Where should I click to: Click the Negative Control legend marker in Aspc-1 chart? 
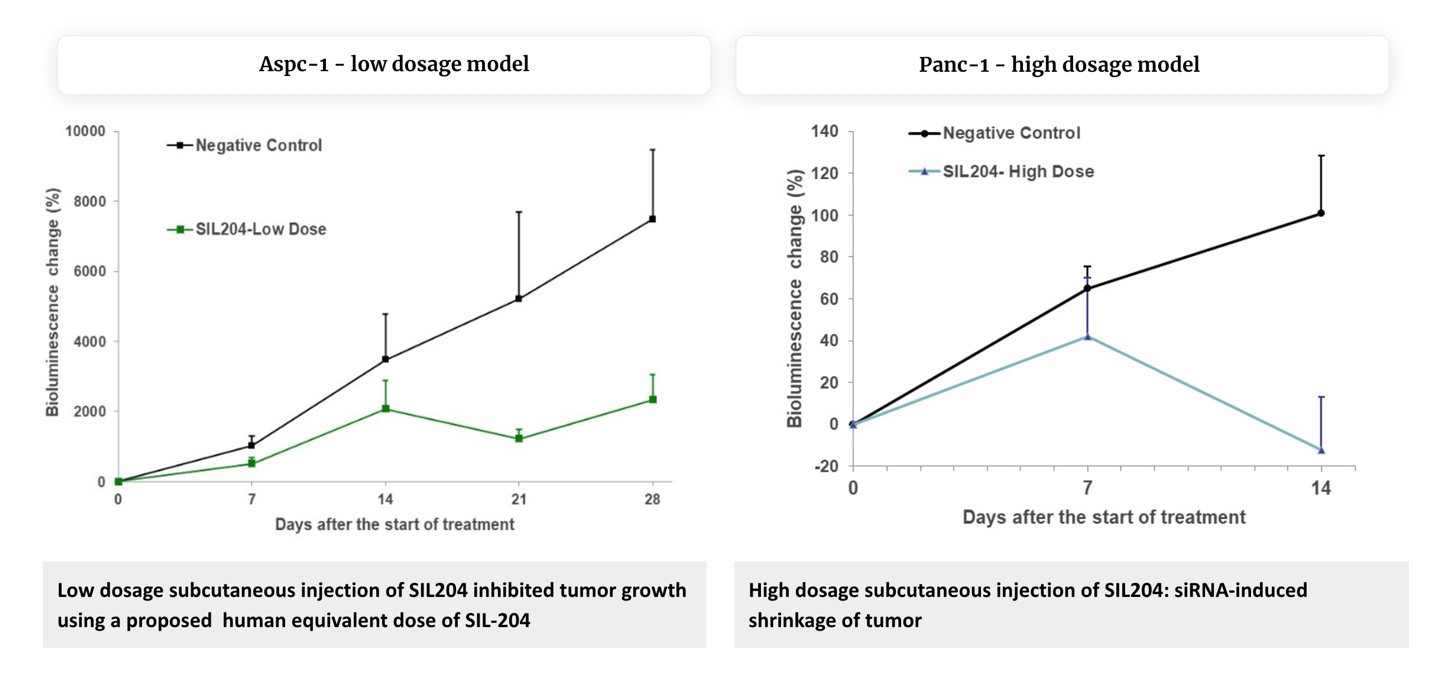(x=180, y=146)
